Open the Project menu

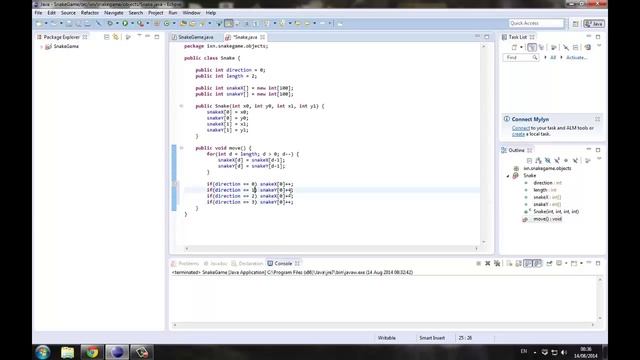[156, 13]
